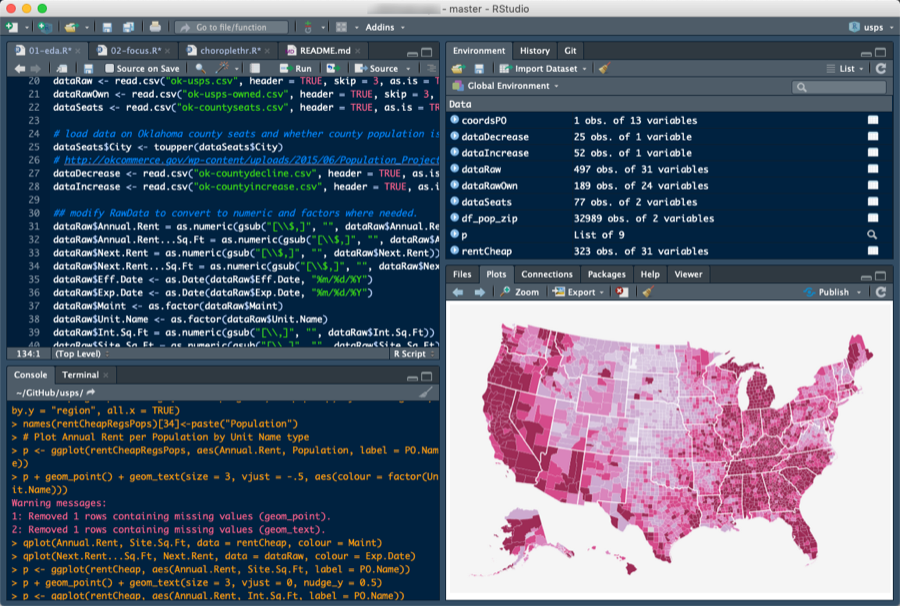Create a new file with the New File icon
Screen dimensions: 900x606
[x=11, y=27]
